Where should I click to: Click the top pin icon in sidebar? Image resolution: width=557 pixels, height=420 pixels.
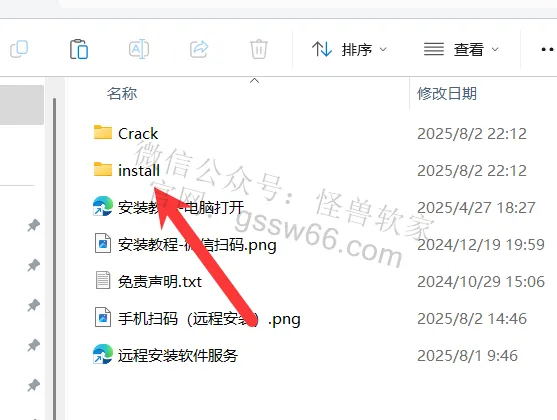[x=34, y=225]
